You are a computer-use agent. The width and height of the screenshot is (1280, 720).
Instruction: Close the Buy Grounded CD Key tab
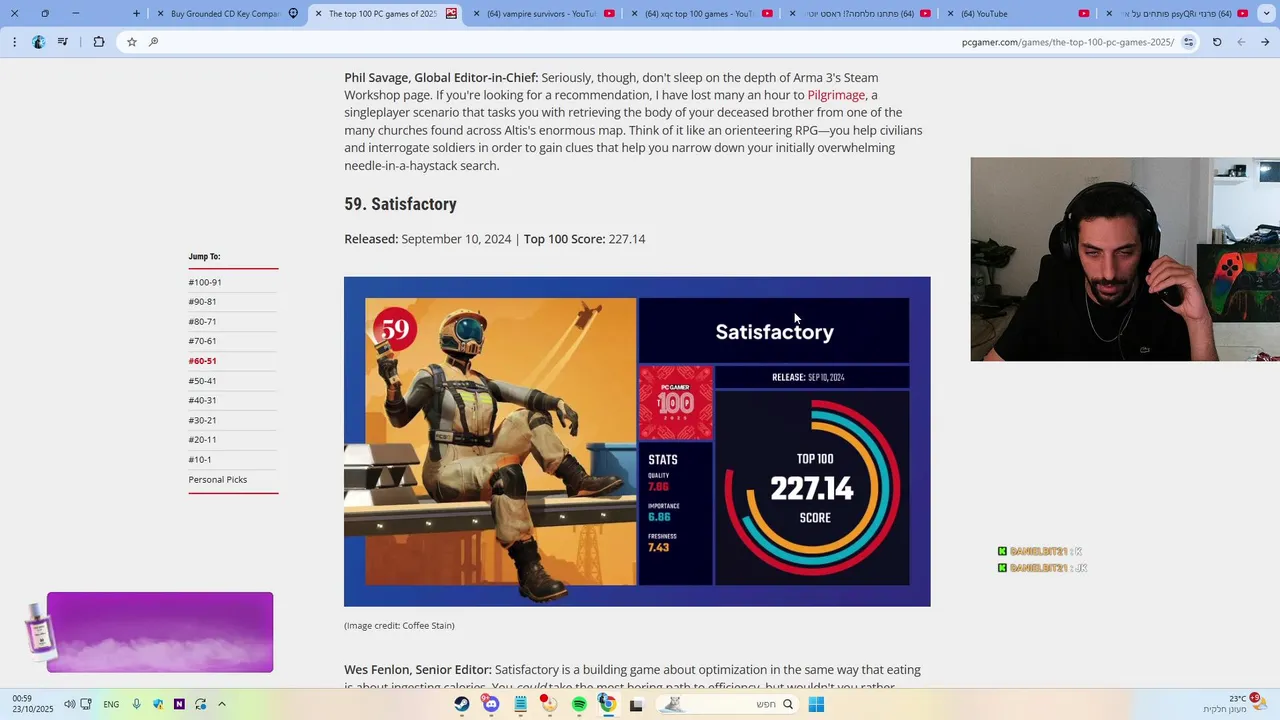pos(160,14)
